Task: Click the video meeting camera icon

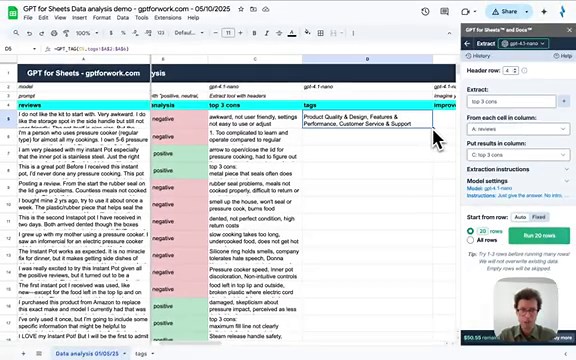Action: click(x=465, y=12)
